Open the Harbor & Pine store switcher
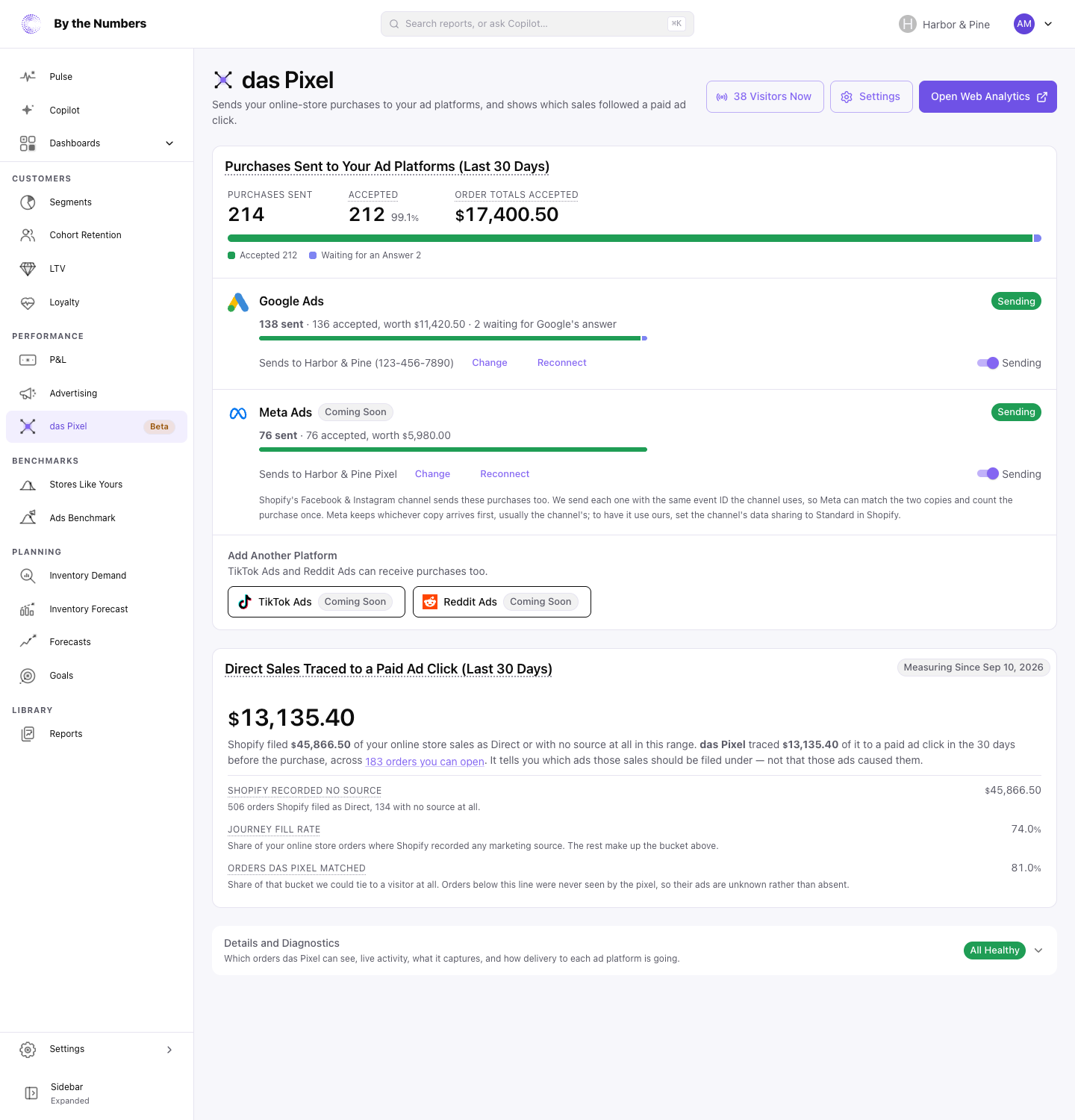The height and width of the screenshot is (1120, 1075). point(944,24)
